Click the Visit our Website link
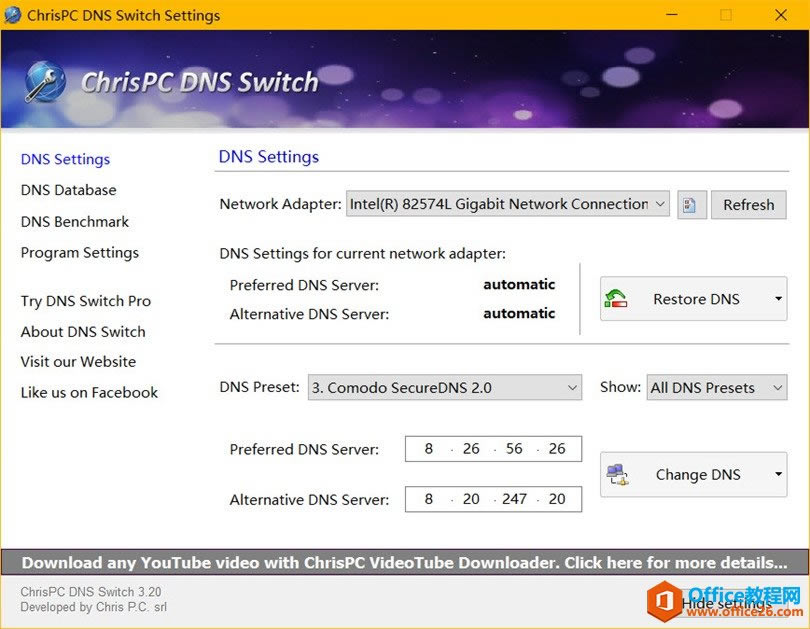Image resolution: width=810 pixels, height=629 pixels. tap(78, 361)
